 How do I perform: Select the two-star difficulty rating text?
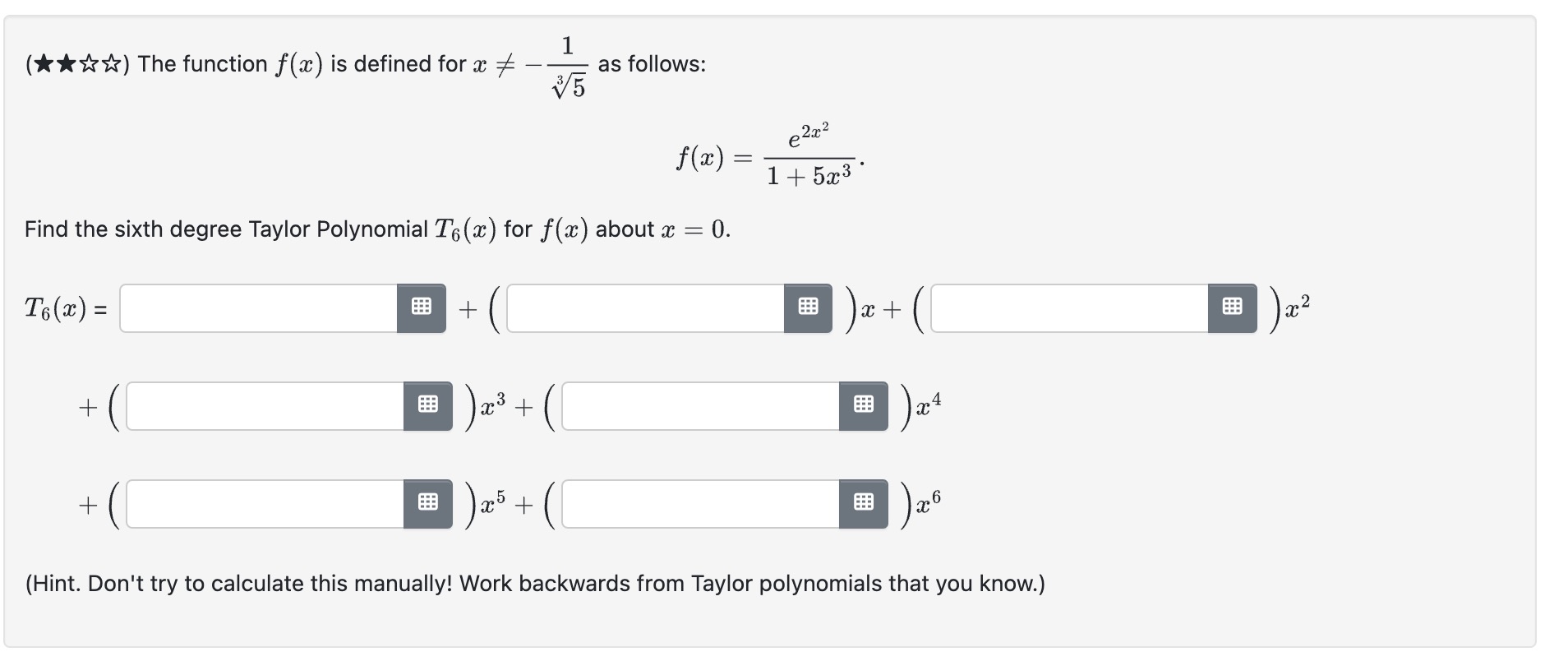(x=76, y=62)
